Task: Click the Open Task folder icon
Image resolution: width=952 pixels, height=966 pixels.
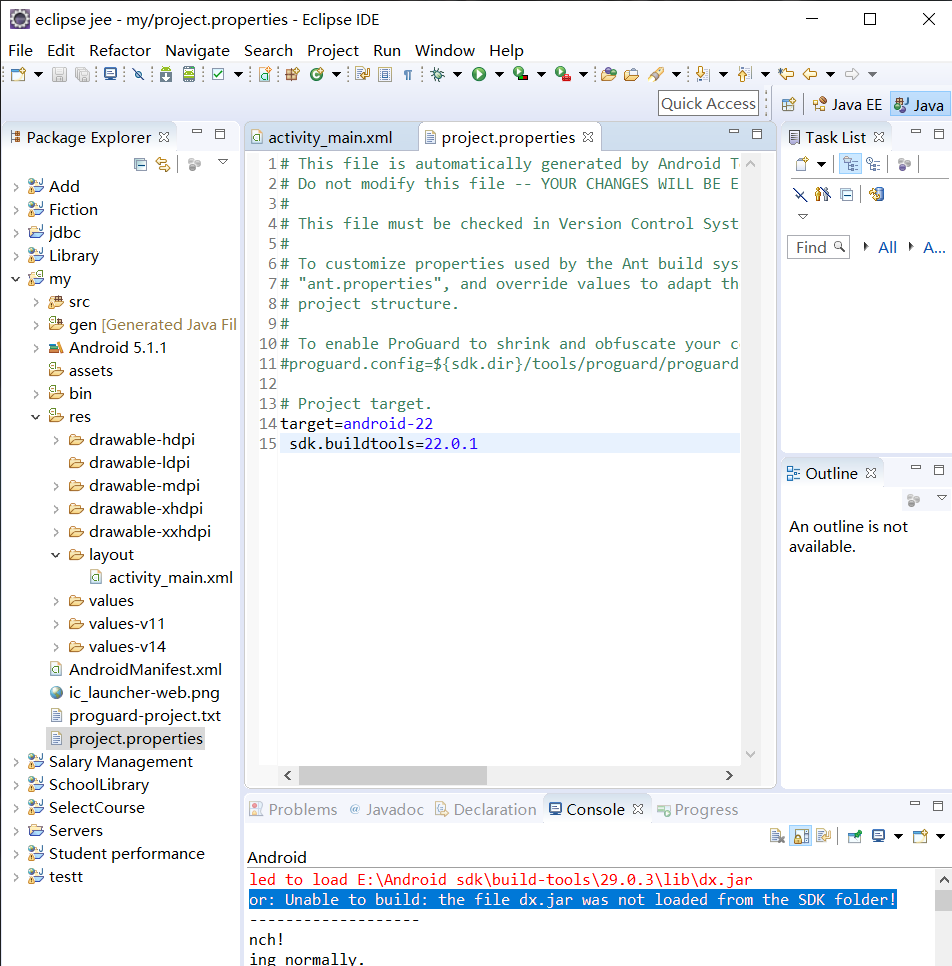Action: pyautogui.click(x=632, y=75)
